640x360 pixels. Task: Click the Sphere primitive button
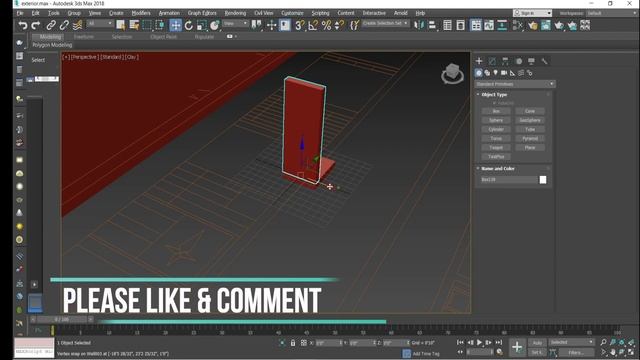pyautogui.click(x=496, y=120)
